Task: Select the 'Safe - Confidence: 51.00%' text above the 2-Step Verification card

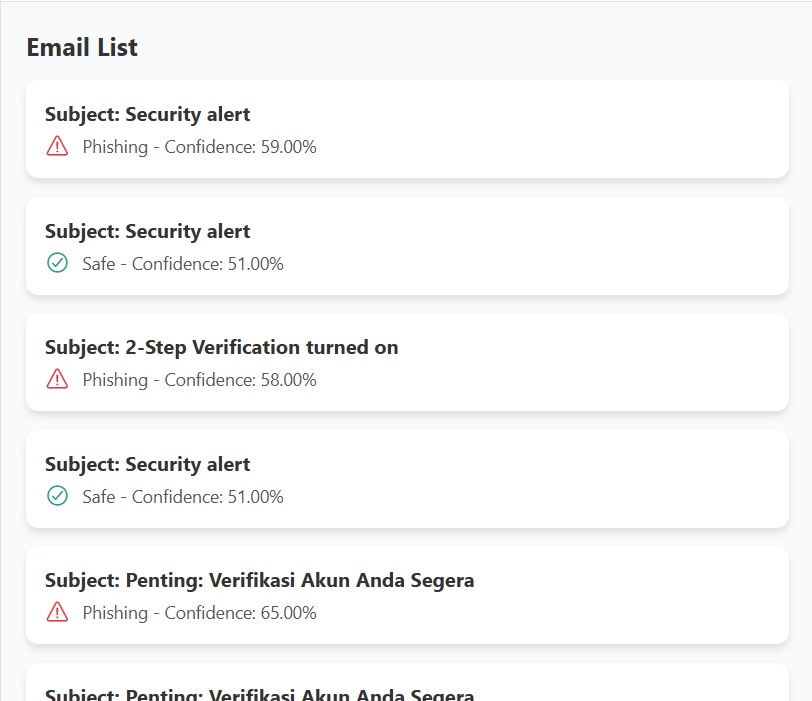Action: (183, 264)
